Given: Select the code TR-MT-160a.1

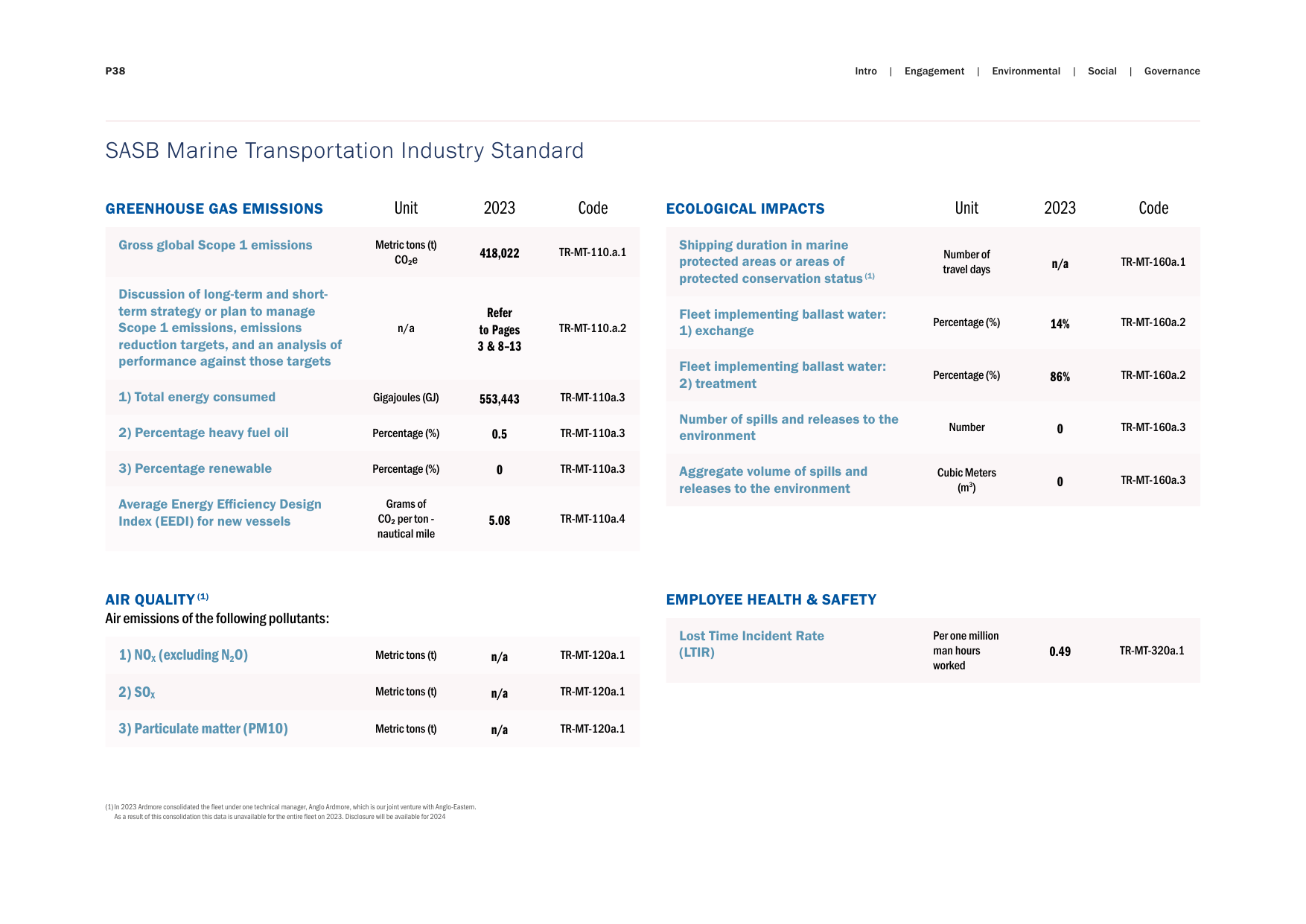Looking at the screenshot, I should coord(1153,262).
